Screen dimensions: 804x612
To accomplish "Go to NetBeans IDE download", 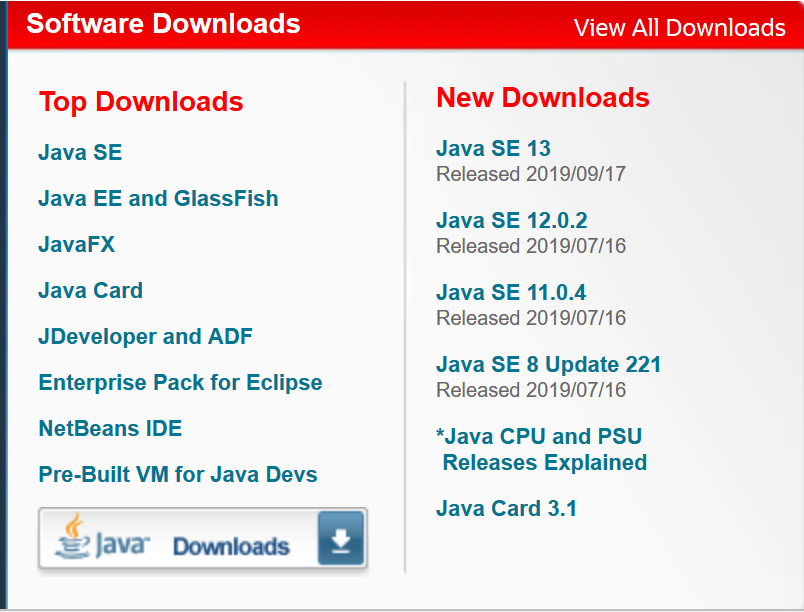I will coord(110,429).
